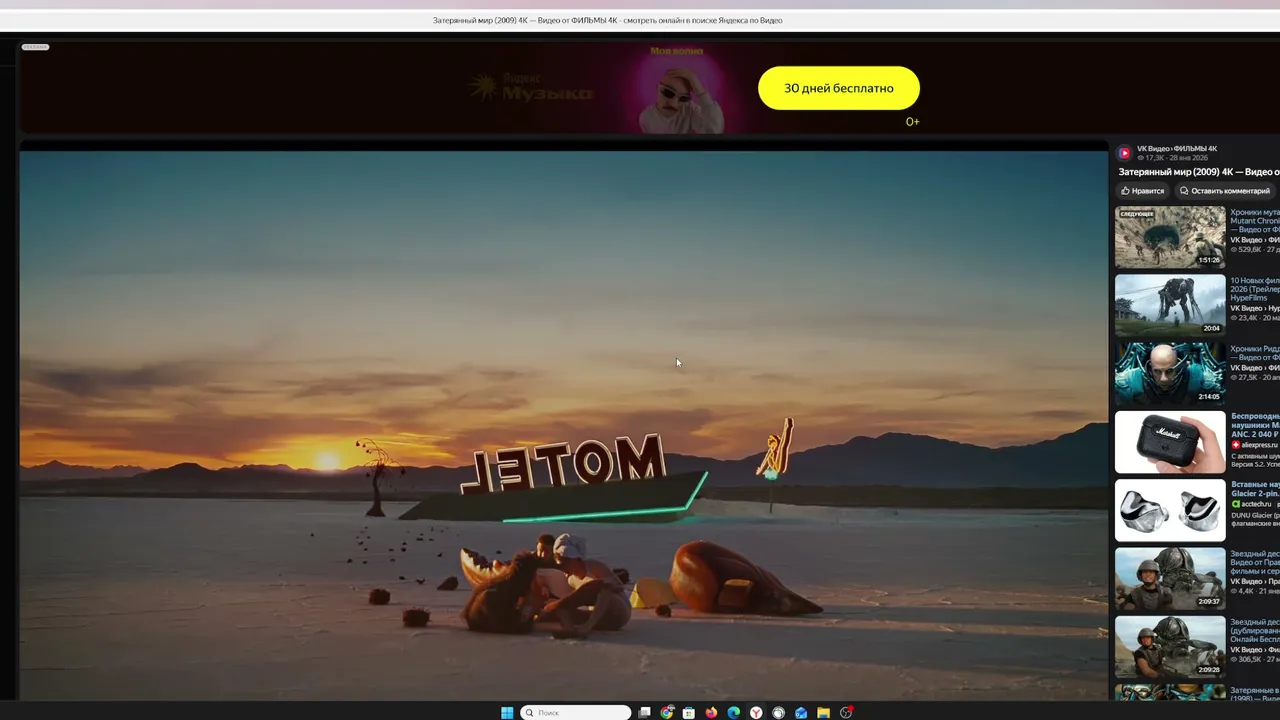Open the Беспроводные наушники Marshall ad link
The width and height of the screenshot is (1280, 720).
1255,425
